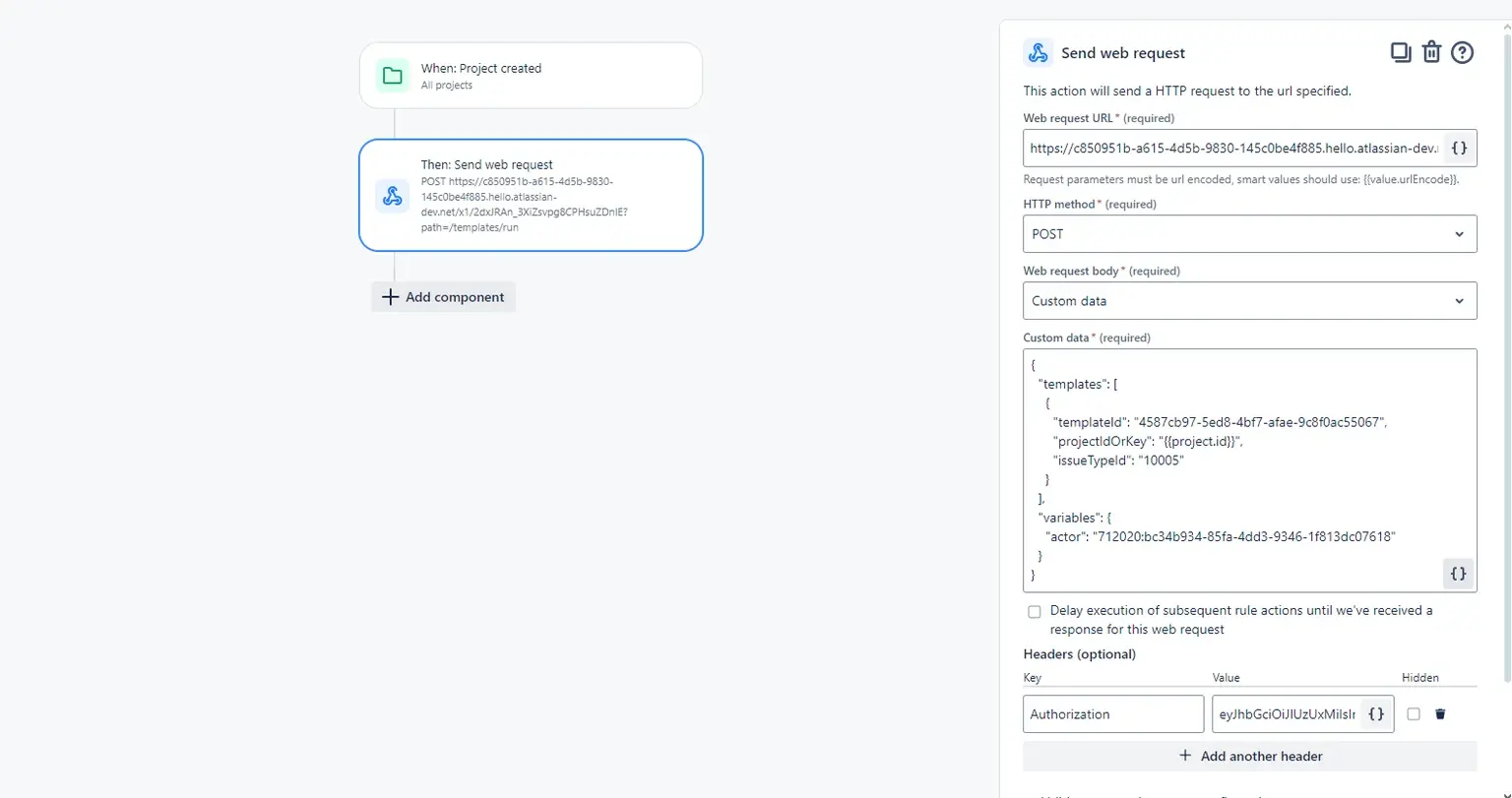Click Add another header
The width and height of the screenshot is (1512, 798).
coord(1249,756)
